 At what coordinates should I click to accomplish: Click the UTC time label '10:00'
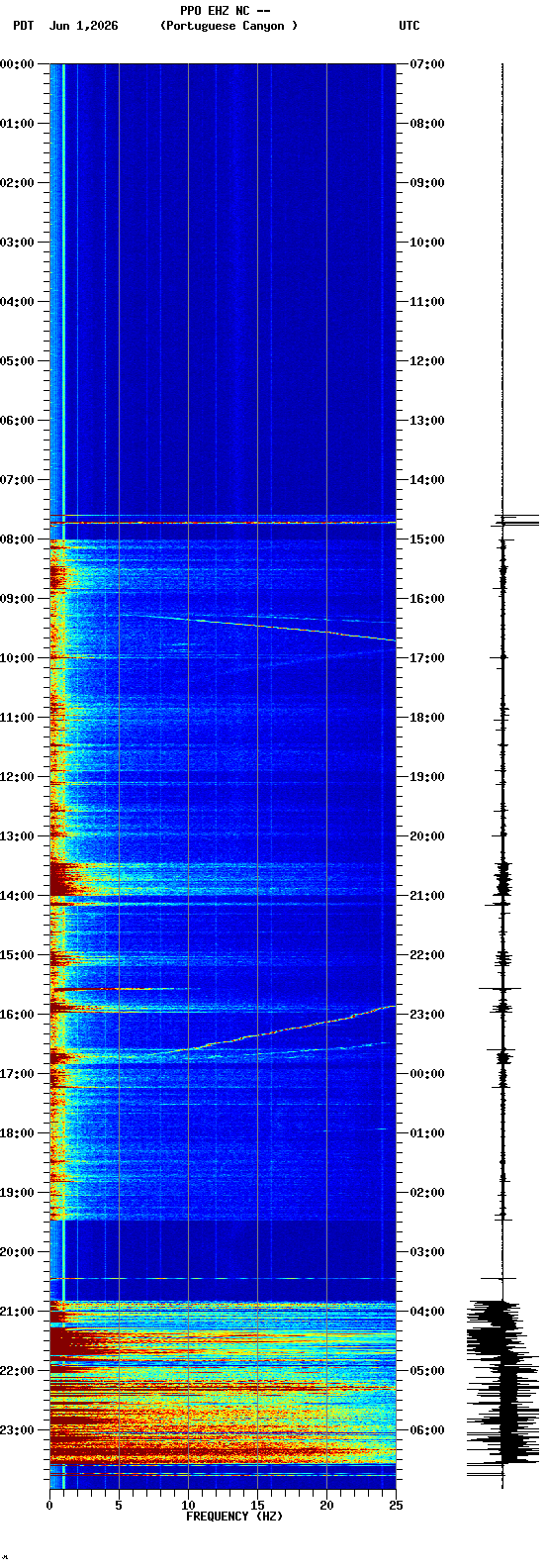(x=427, y=243)
